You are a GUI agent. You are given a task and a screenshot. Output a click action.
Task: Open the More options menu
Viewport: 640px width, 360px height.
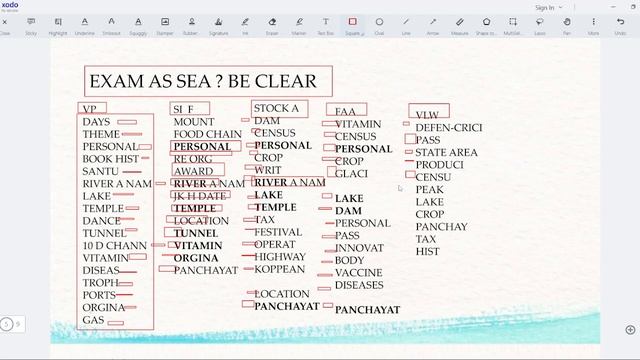pyautogui.click(x=593, y=25)
